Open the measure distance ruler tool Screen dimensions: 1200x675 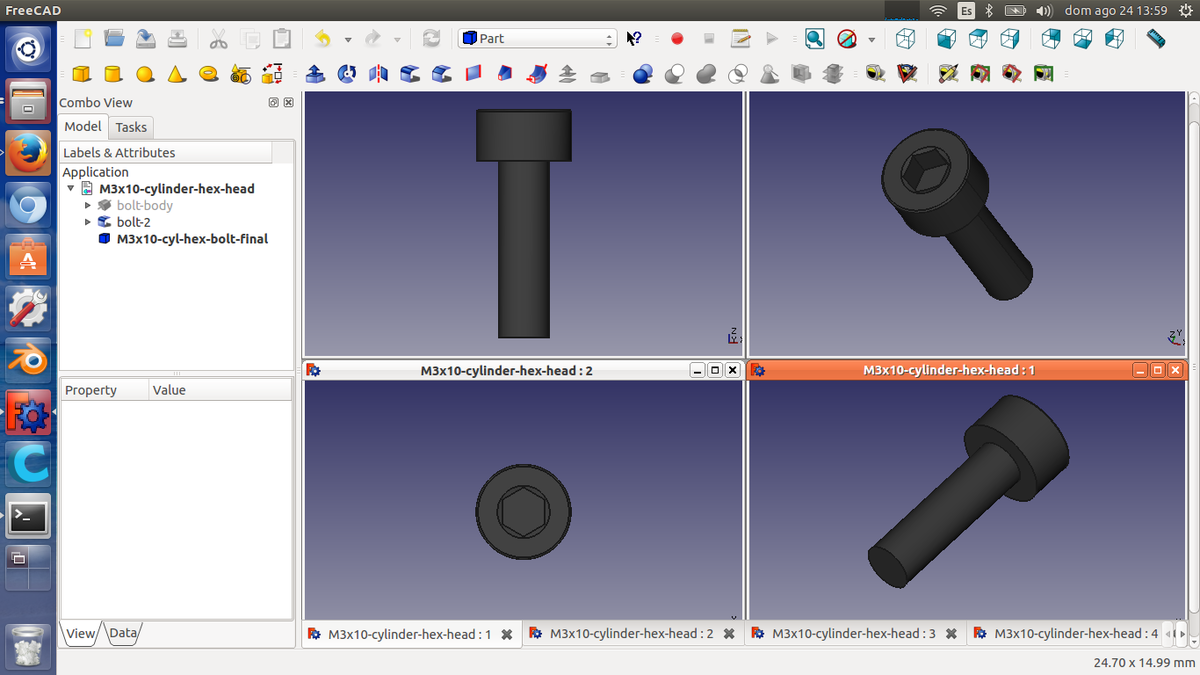tap(1156, 39)
